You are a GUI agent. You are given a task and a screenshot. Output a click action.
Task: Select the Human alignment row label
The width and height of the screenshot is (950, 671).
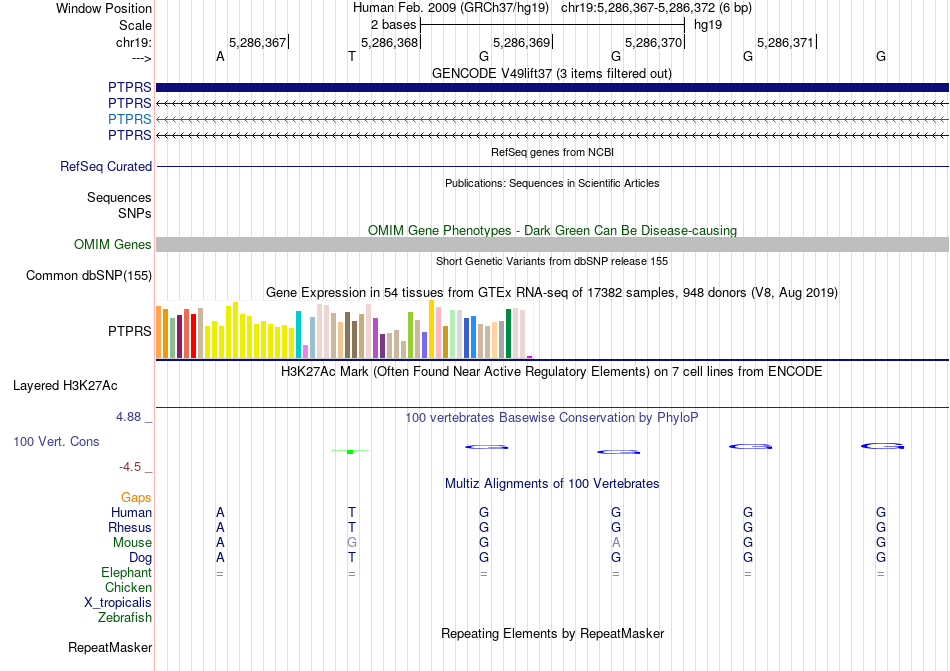pos(131,512)
